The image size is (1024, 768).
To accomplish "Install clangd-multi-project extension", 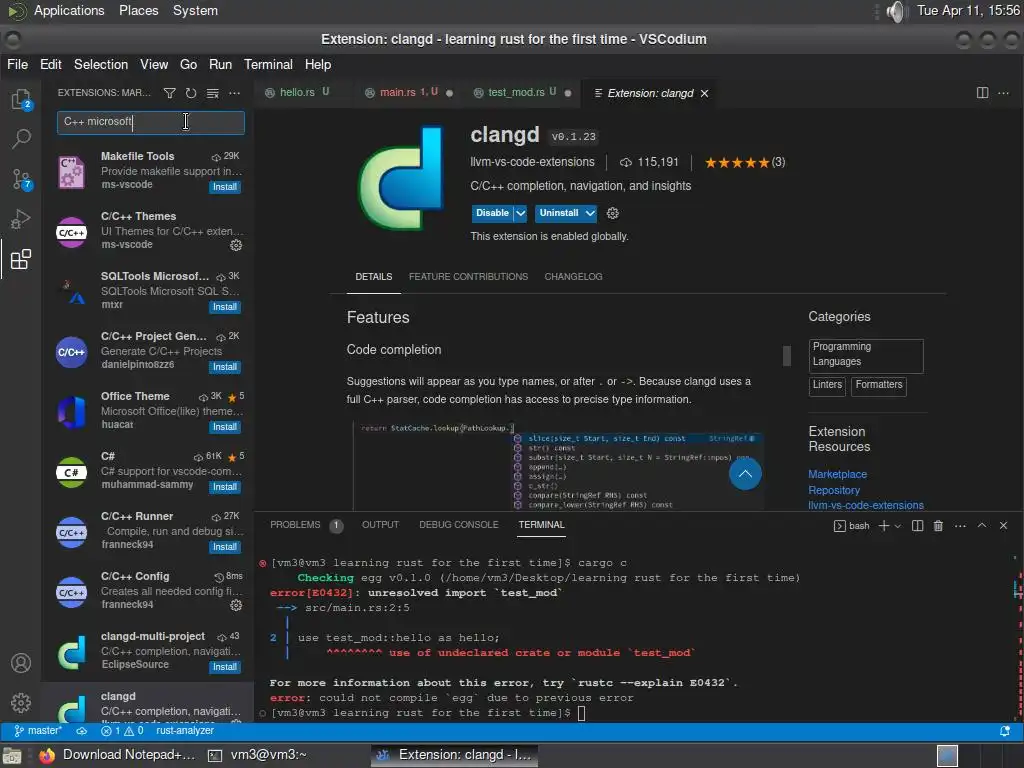I will pyautogui.click(x=225, y=667).
